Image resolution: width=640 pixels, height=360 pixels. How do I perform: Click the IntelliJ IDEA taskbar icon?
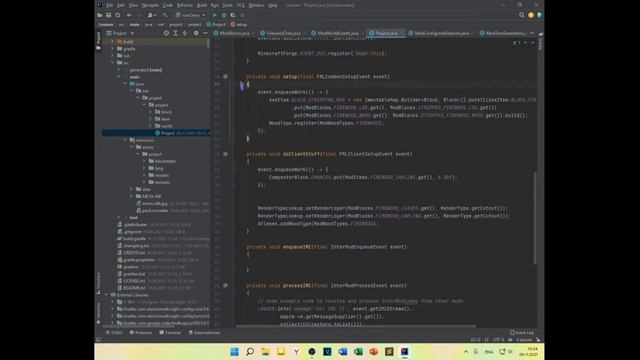click(404, 352)
